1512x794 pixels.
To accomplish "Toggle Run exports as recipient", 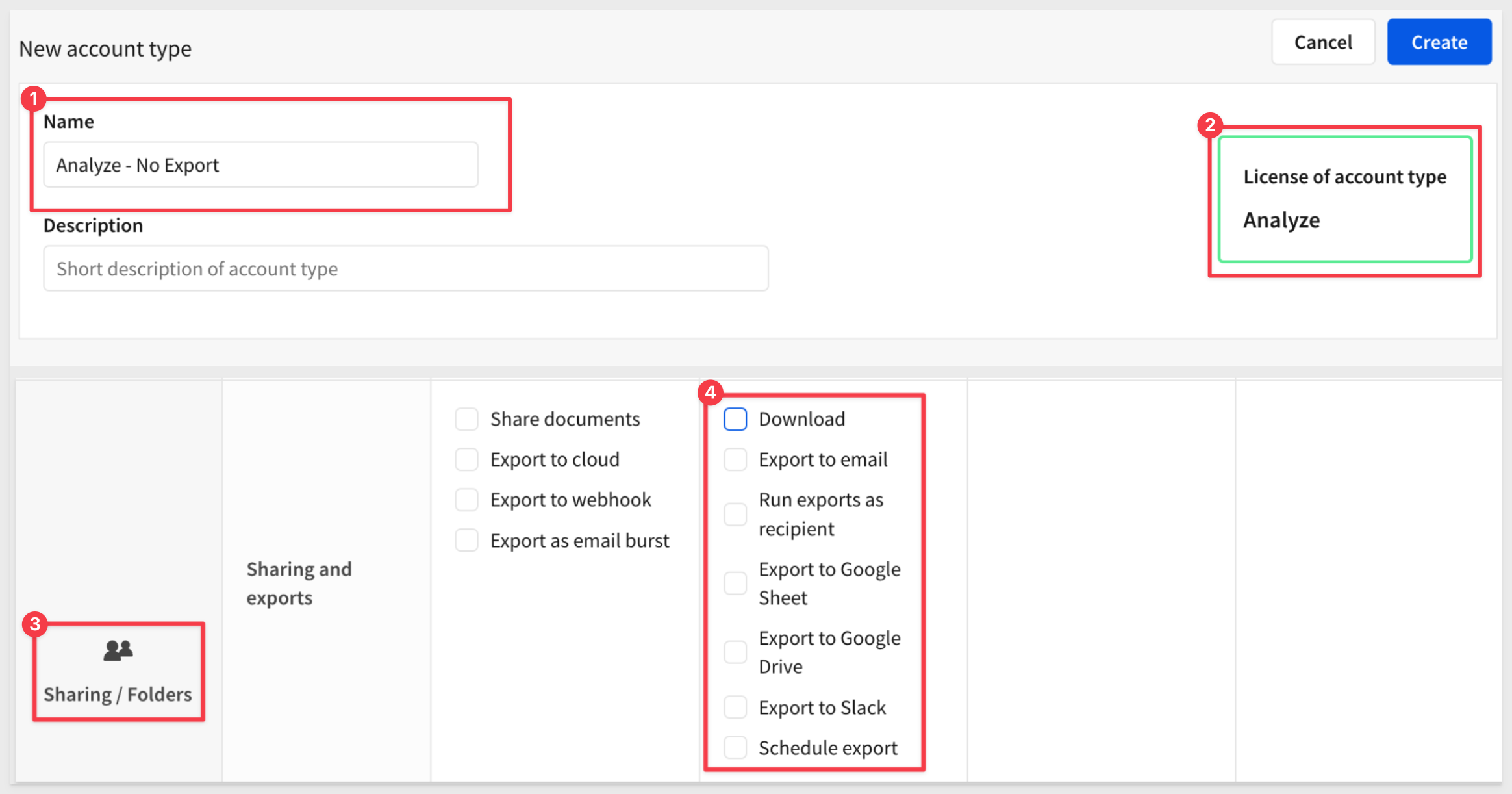I will 735,514.
